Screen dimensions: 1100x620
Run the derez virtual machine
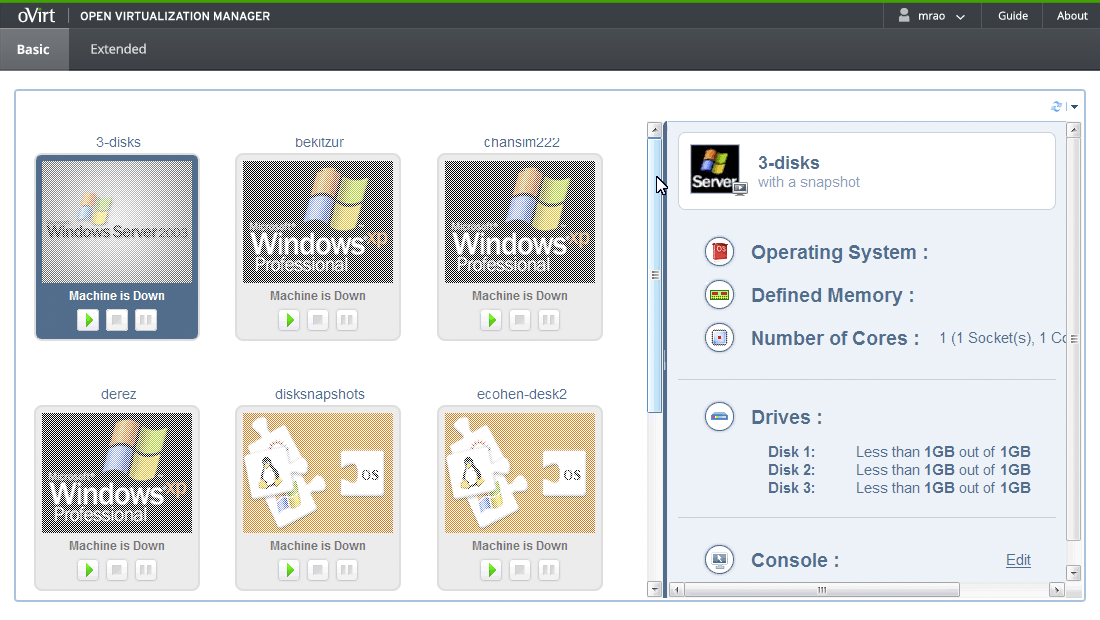[x=88, y=570]
